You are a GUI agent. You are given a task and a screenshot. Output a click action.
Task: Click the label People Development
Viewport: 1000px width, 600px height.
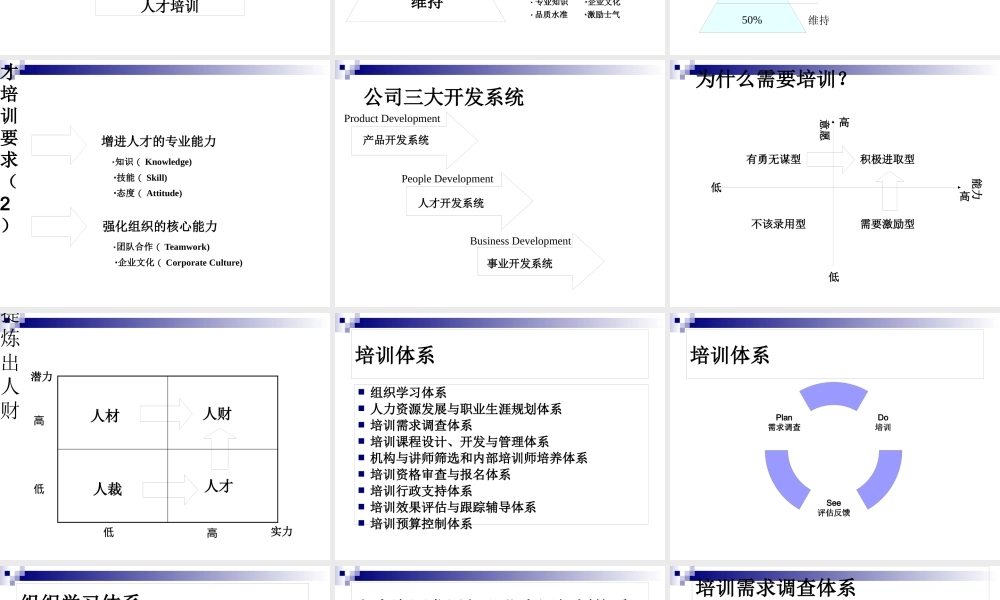click(x=448, y=179)
